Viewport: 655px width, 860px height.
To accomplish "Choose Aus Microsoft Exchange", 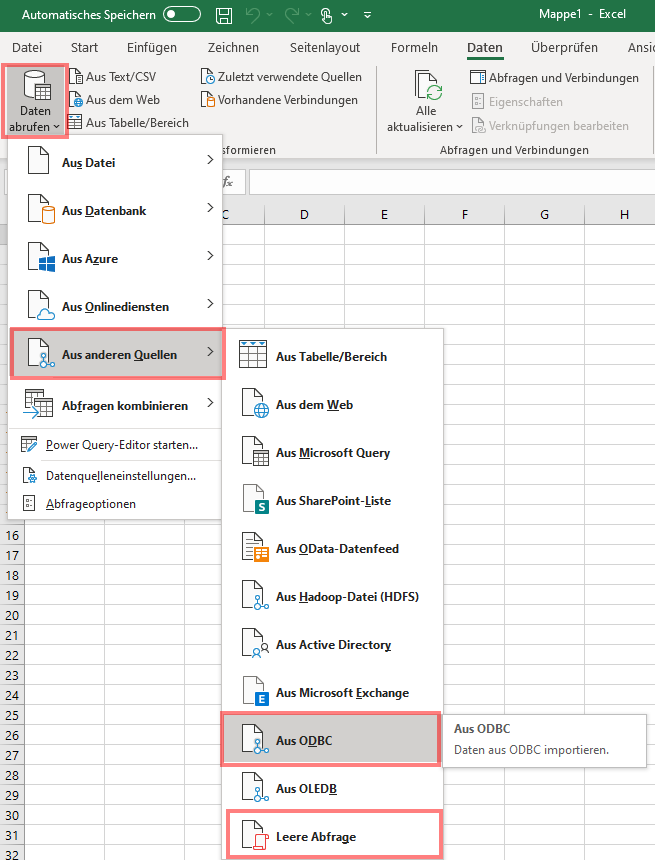I will (332, 693).
